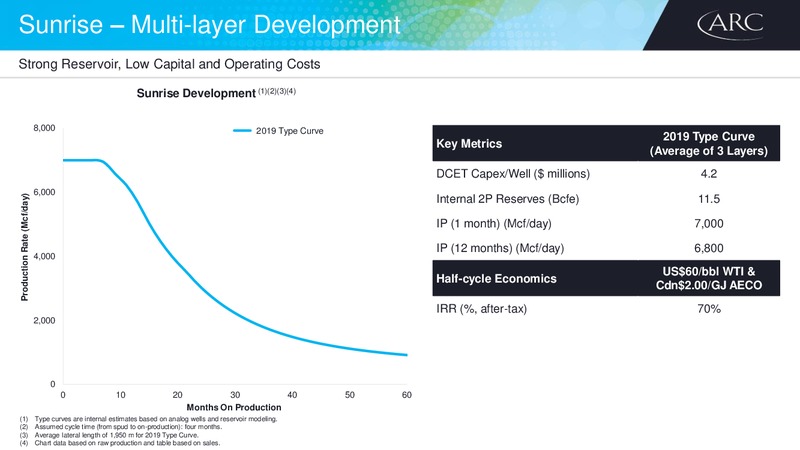Click the value '4.2'

coord(709,174)
